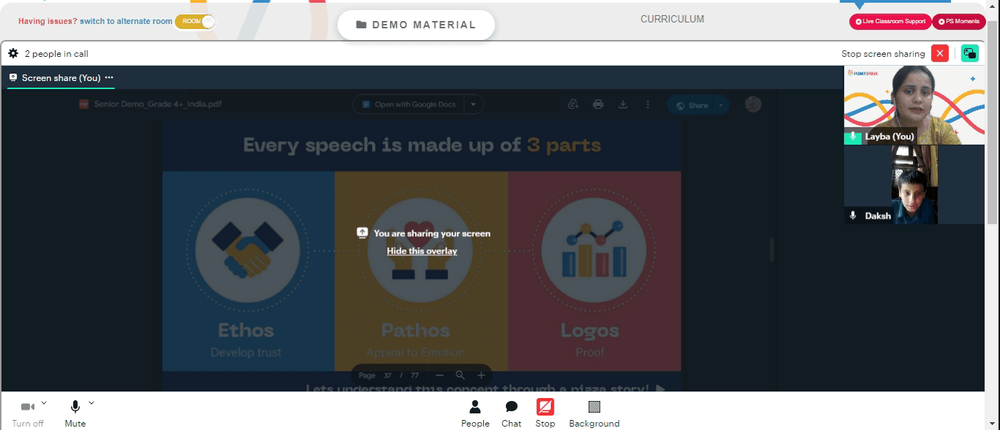This screenshot has height=430, width=1000.
Task: Click the Google account avatar
Action: coord(753,105)
